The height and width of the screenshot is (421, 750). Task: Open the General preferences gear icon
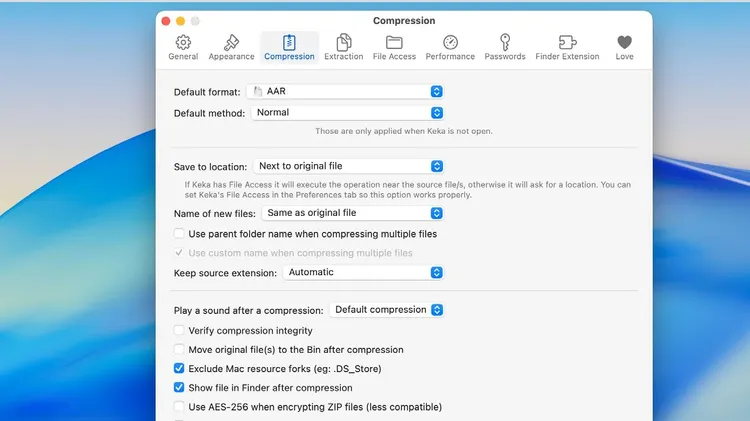click(x=183, y=42)
